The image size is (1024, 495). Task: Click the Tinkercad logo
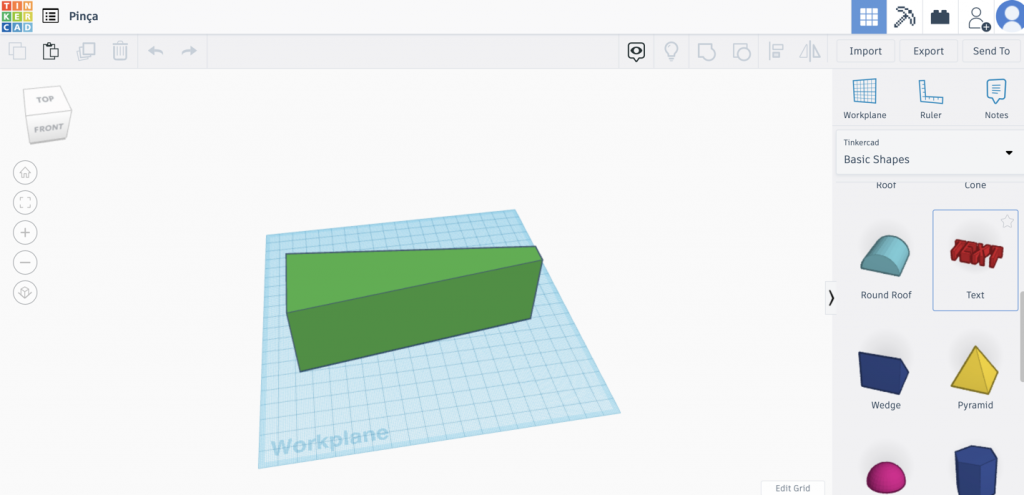(17, 16)
